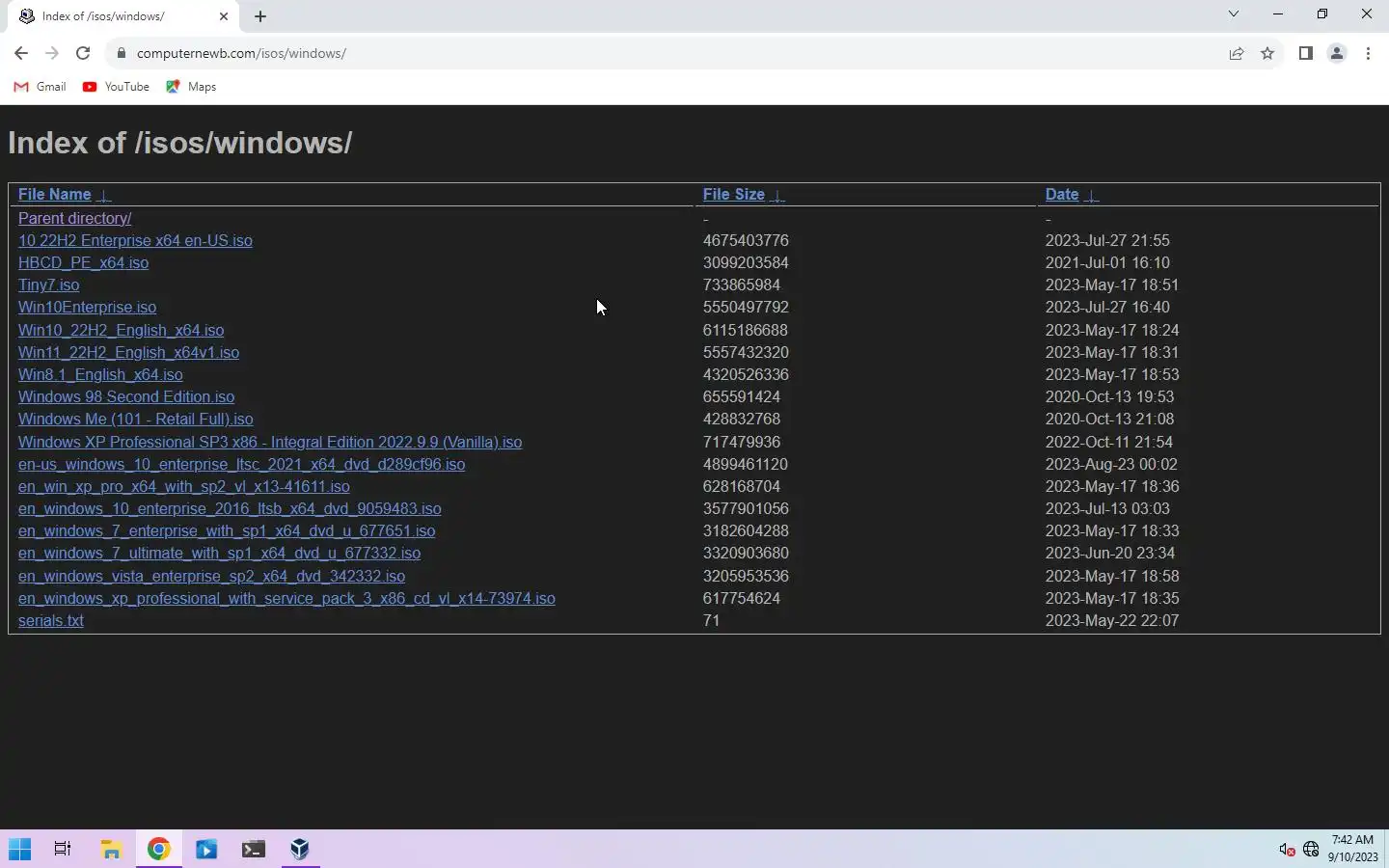This screenshot has width=1389, height=868.
Task: Download en_windows_xp_professional_with_service_pack_3 iso
Action: click(286, 599)
